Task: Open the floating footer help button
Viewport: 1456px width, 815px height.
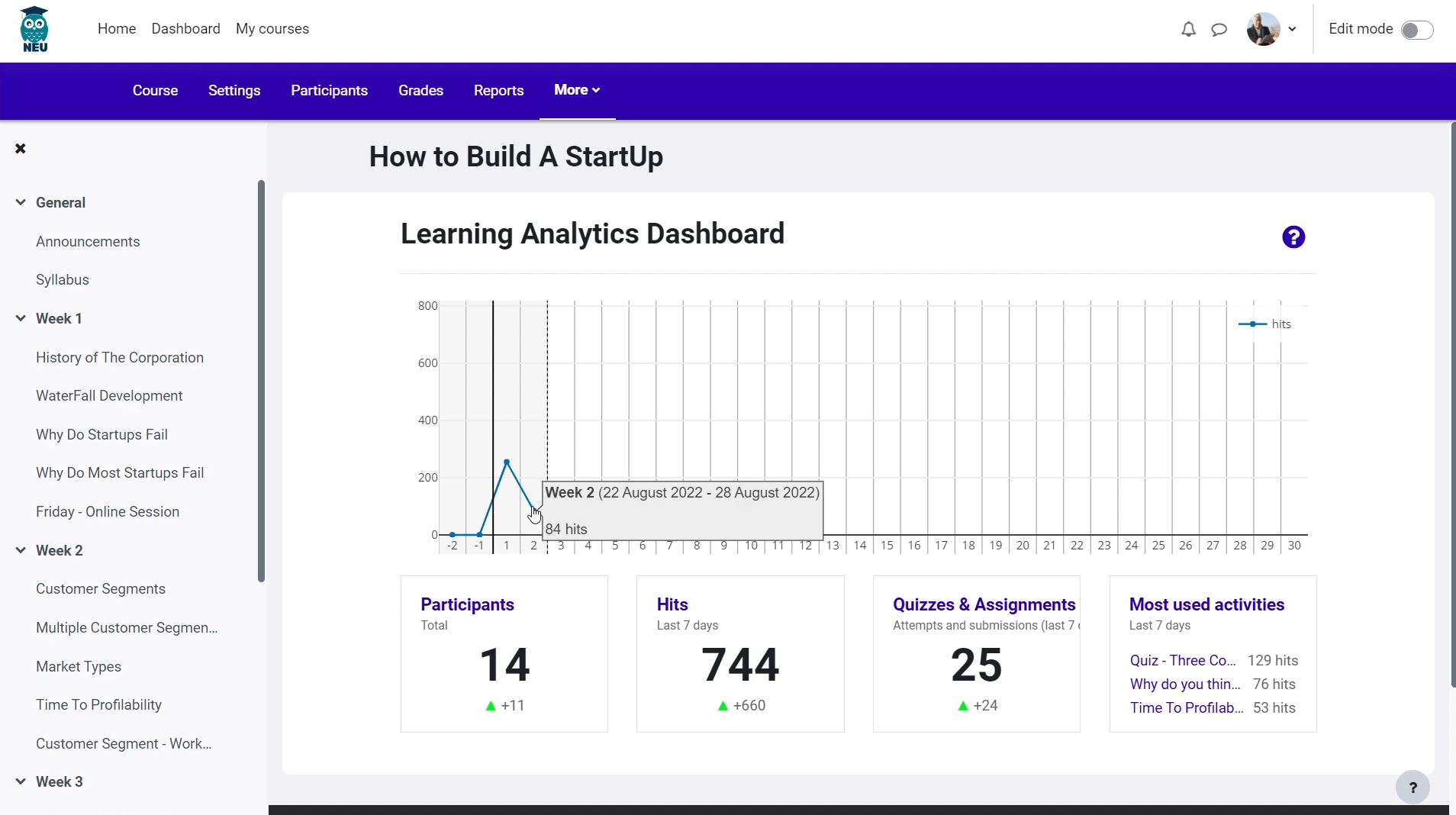Action: pyautogui.click(x=1412, y=788)
